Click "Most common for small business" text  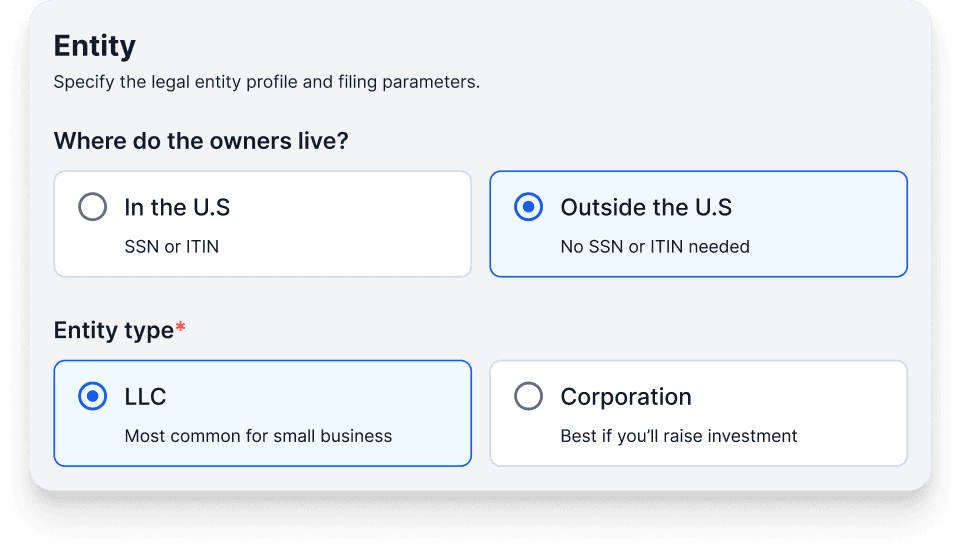click(258, 436)
